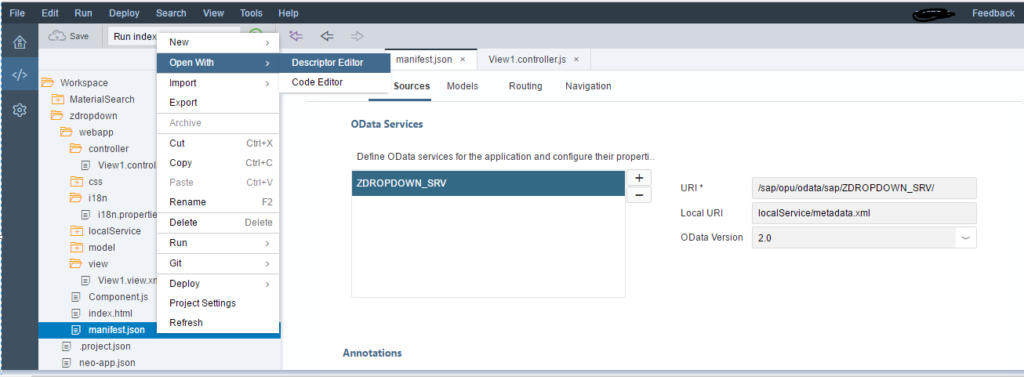The width and height of the screenshot is (1024, 377).
Task: Click the Local URI input field
Action: [x=864, y=212]
